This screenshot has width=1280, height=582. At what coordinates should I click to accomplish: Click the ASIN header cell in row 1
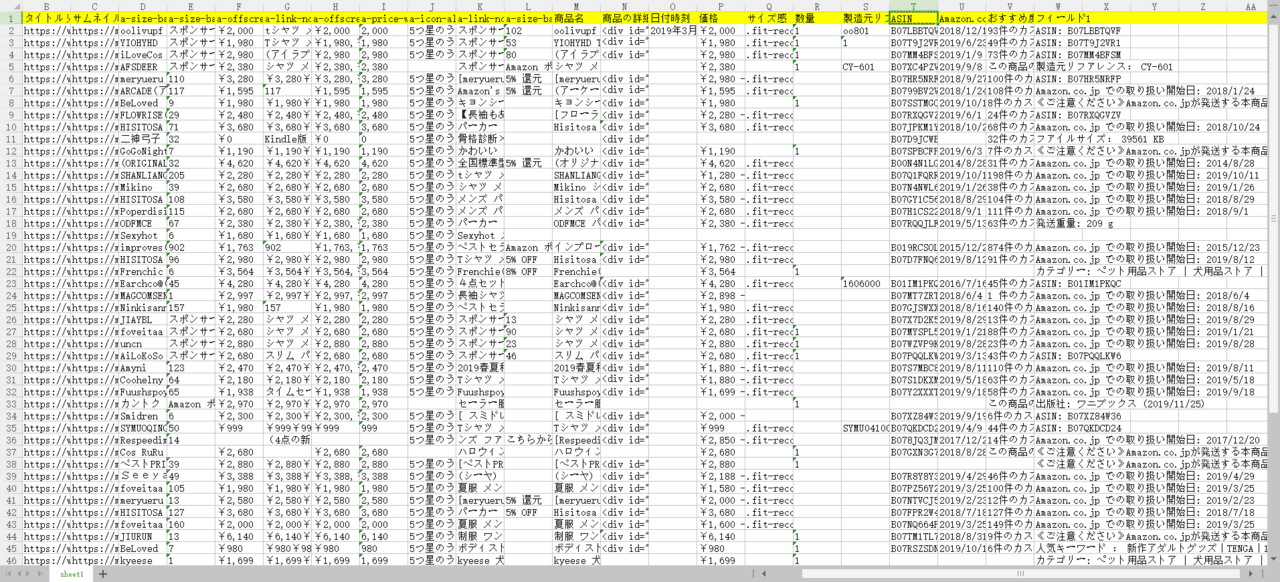[x=914, y=18]
